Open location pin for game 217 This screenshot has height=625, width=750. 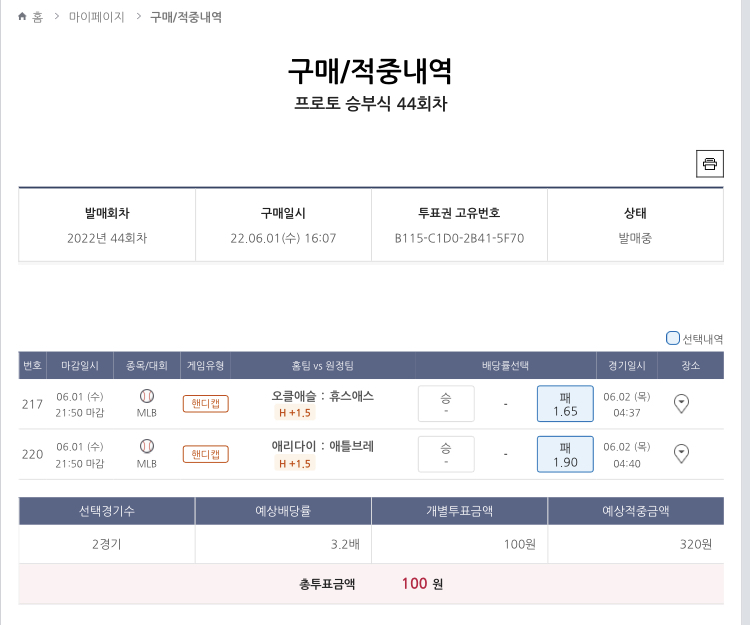(681, 404)
